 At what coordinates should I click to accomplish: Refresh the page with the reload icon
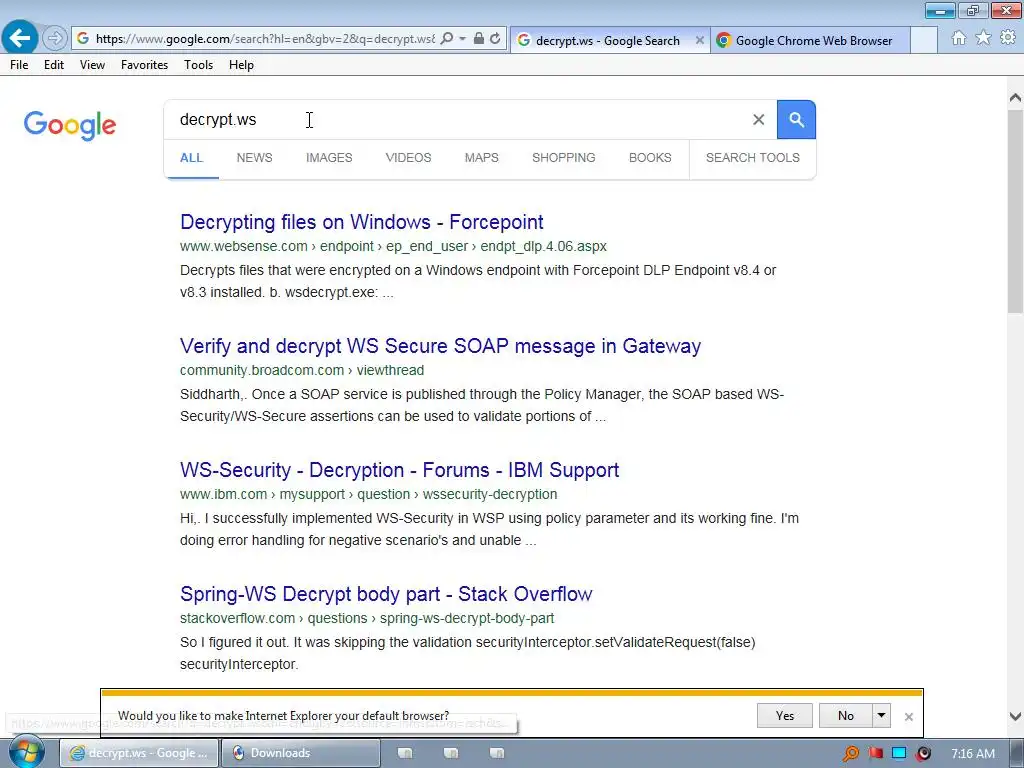pos(495,39)
